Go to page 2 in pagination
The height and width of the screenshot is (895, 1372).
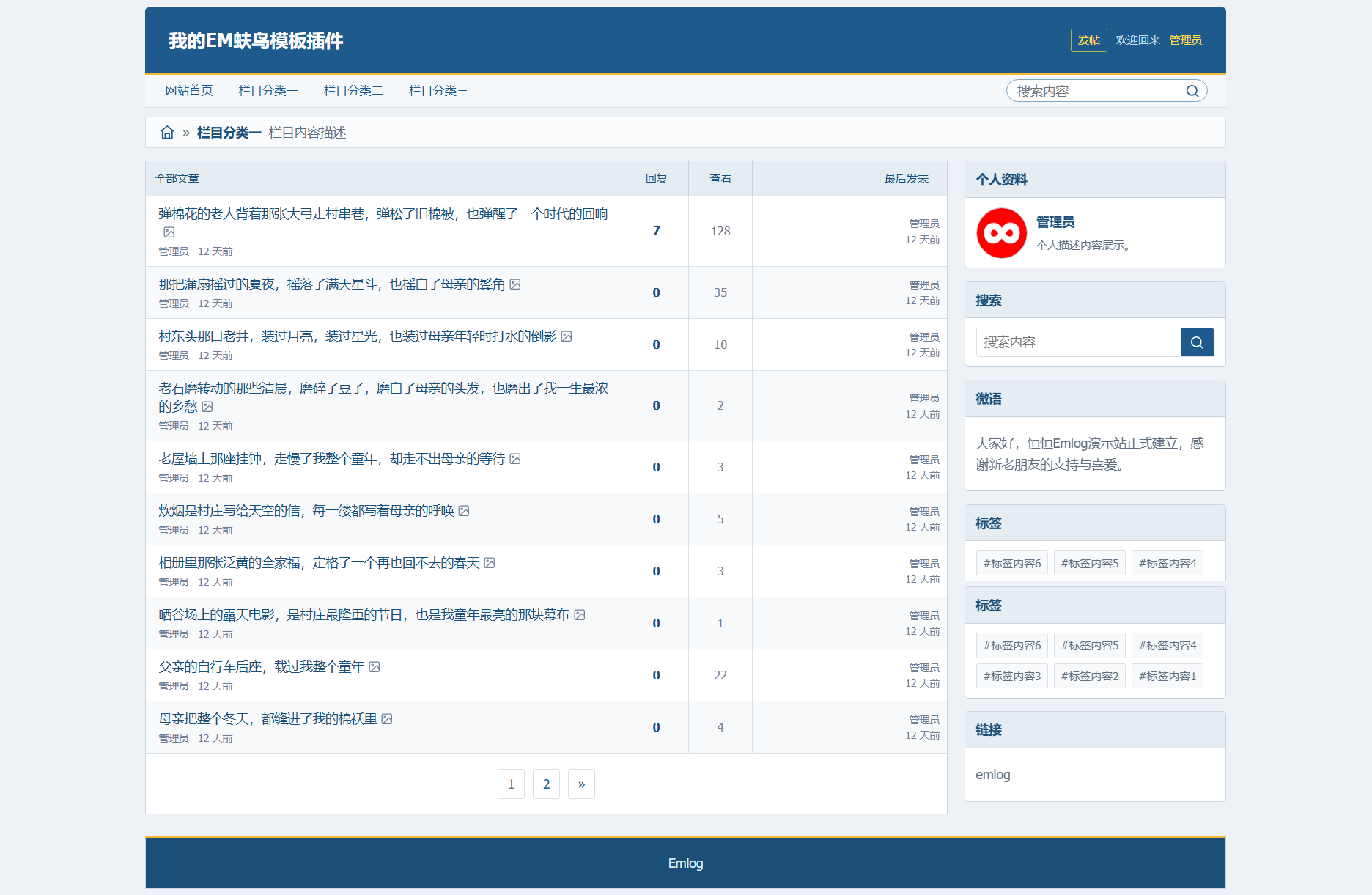546,784
